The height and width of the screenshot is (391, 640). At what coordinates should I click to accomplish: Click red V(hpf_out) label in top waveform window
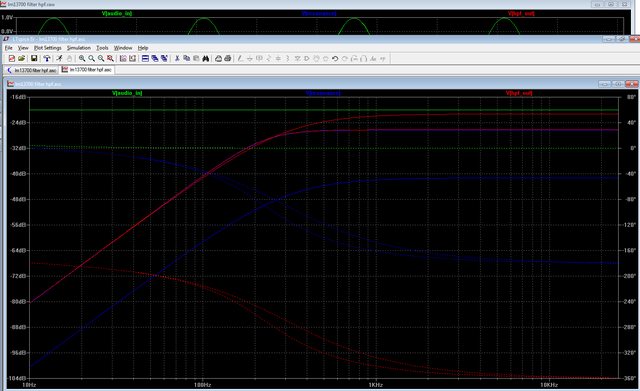coord(521,13)
